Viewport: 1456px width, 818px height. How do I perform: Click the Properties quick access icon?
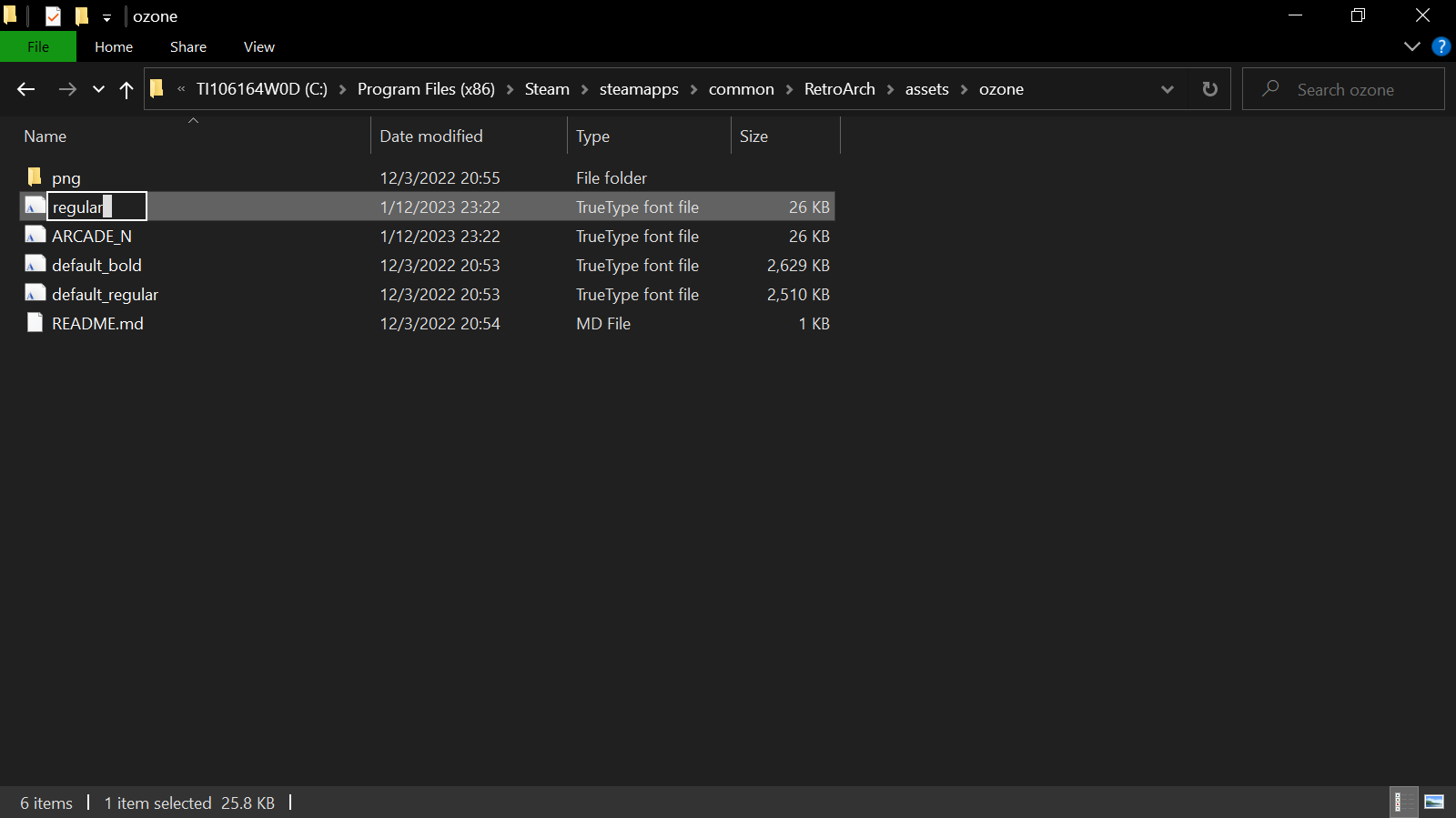click(53, 16)
